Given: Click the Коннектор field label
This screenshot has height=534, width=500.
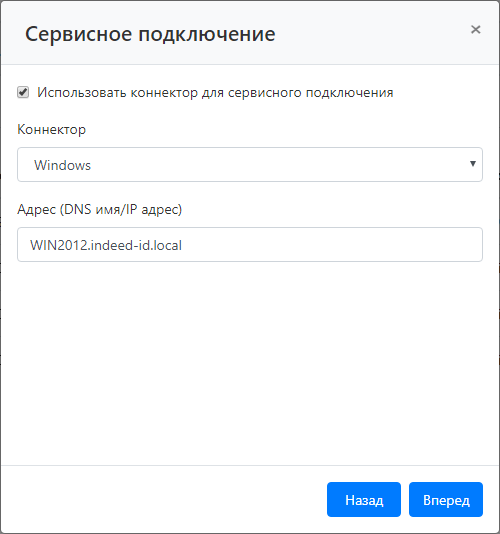Looking at the screenshot, I should pyautogui.click(x=51, y=129).
